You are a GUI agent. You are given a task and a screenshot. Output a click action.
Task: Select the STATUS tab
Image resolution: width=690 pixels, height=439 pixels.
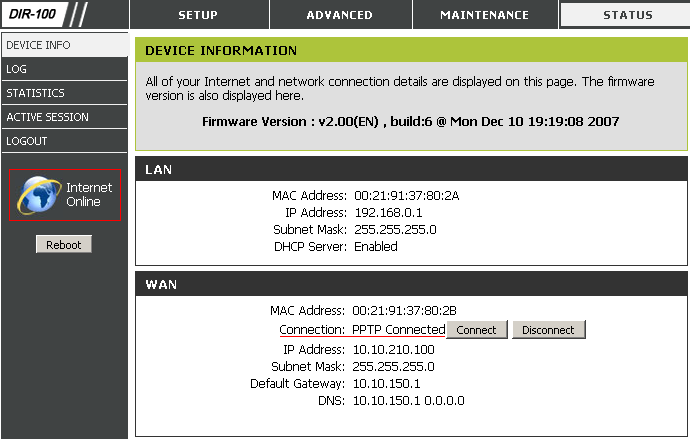[627, 15]
